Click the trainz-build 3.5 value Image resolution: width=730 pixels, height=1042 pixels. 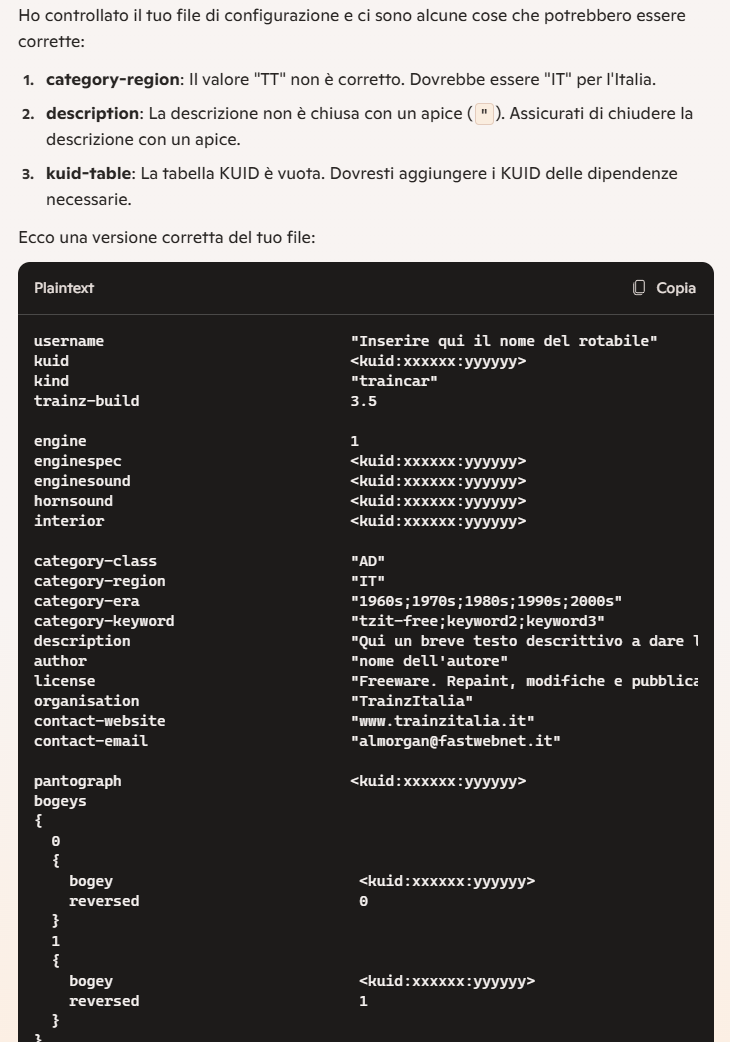tap(363, 401)
